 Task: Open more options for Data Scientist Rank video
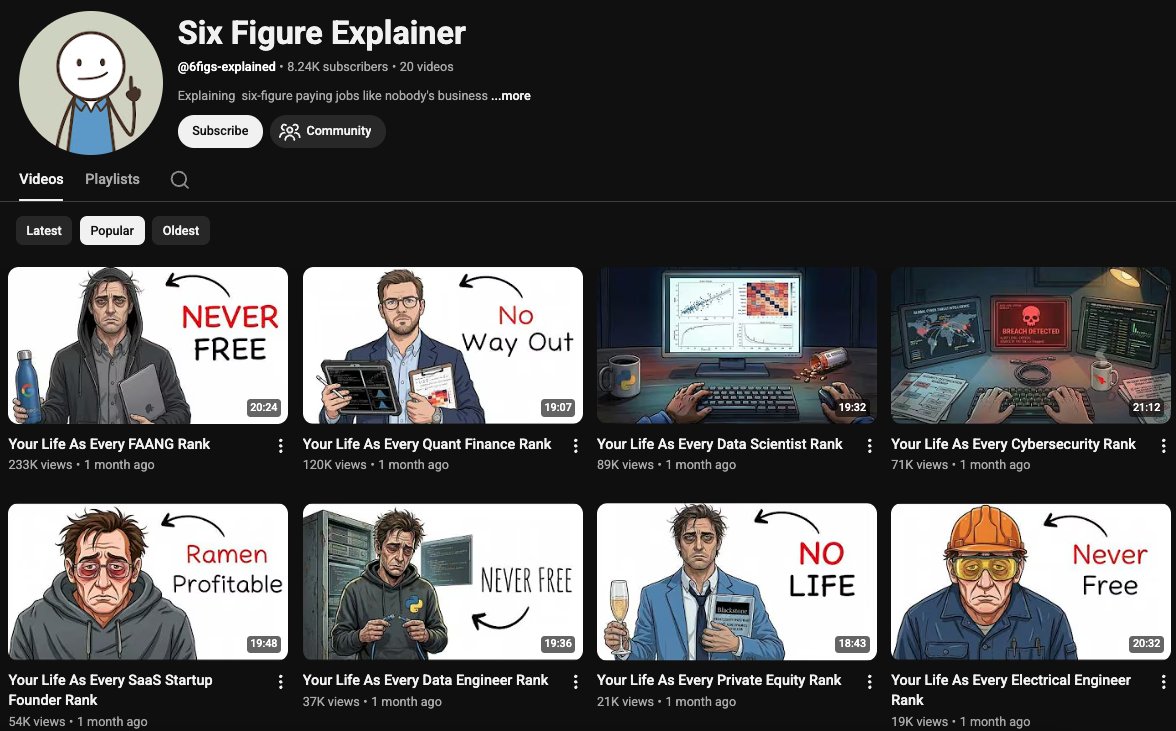tap(869, 446)
